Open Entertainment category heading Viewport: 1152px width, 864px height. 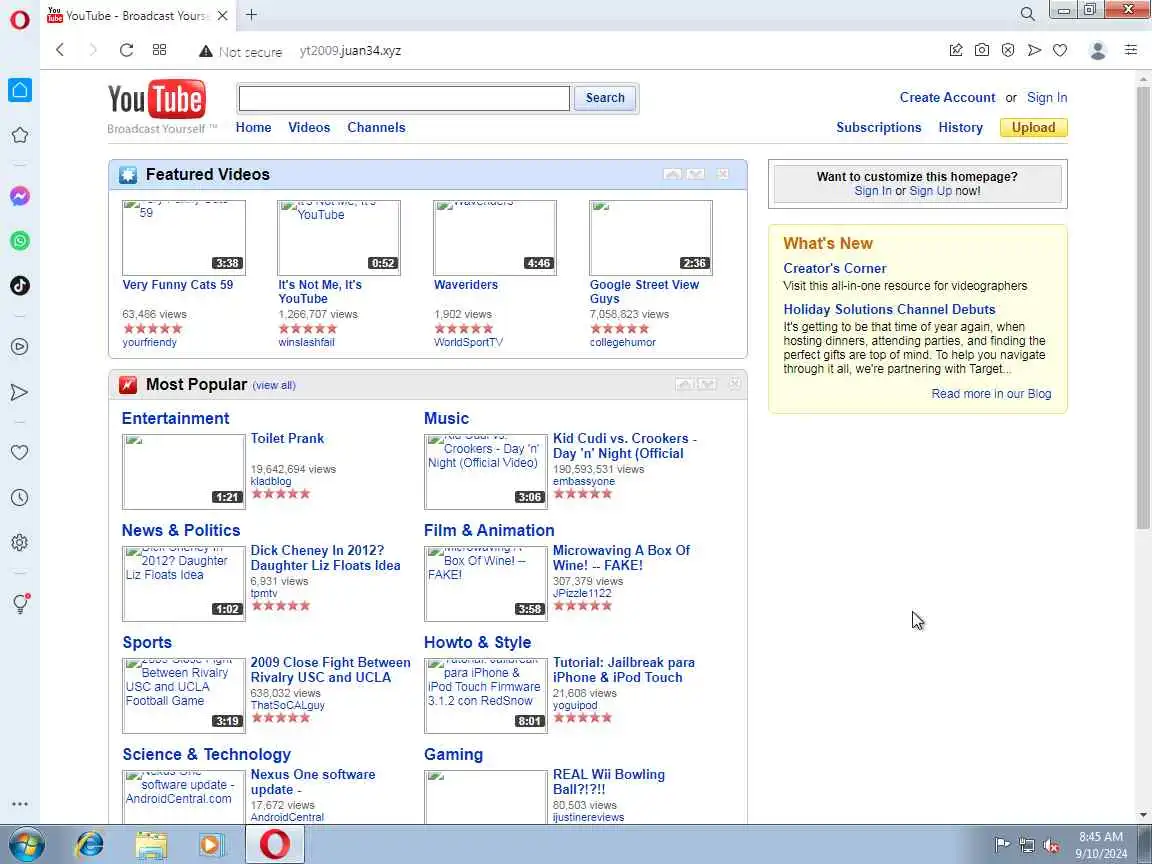point(176,418)
